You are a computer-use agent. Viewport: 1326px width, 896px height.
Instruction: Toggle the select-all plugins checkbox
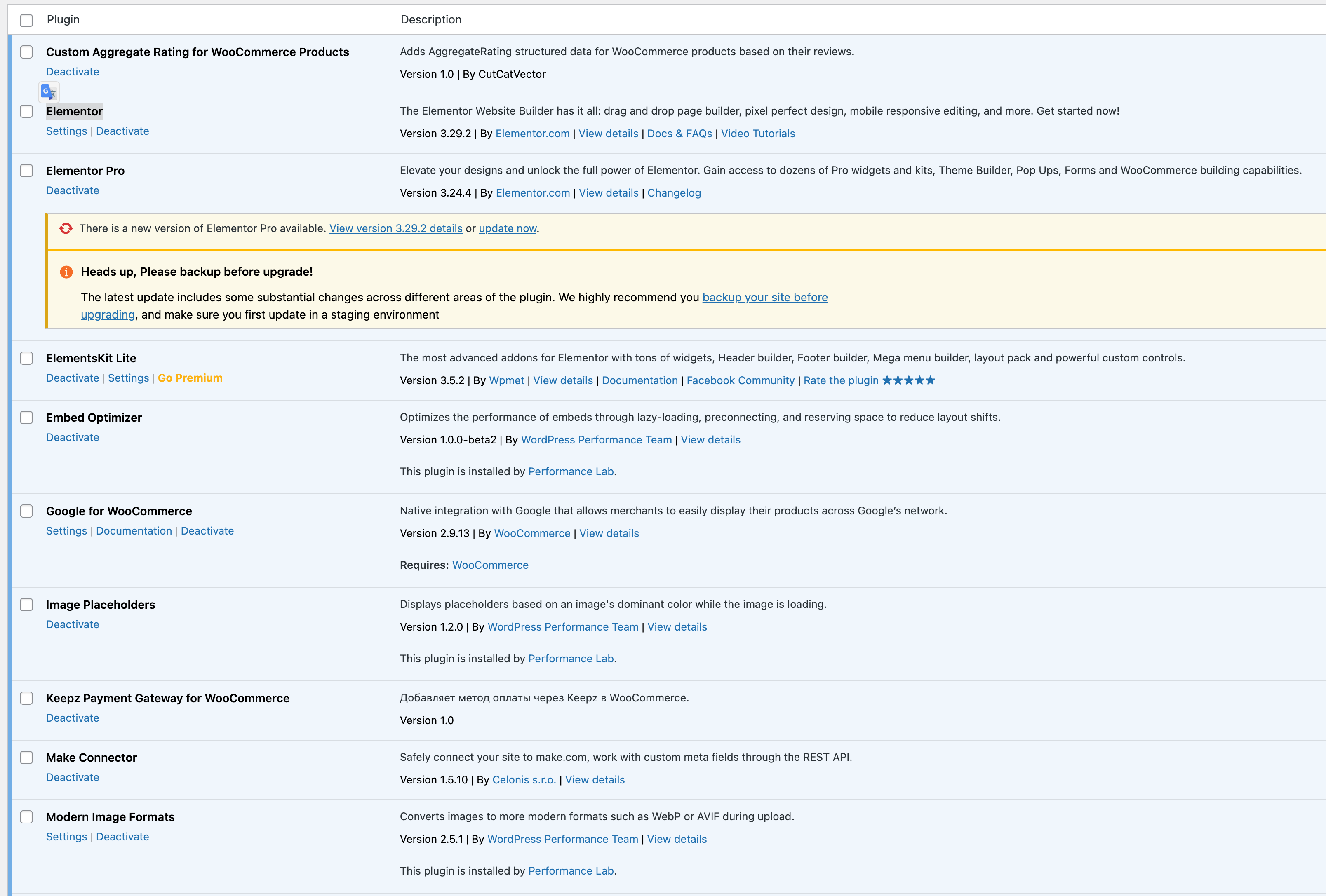pos(26,21)
